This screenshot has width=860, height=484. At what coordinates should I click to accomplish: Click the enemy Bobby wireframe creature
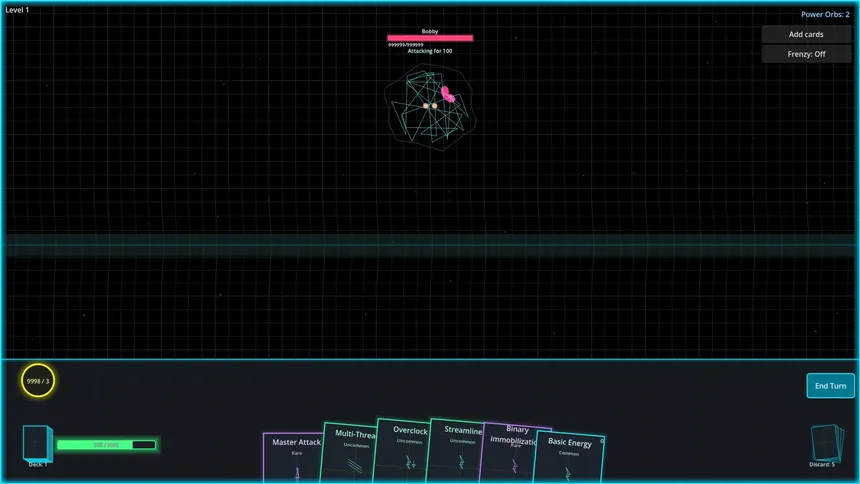(x=430, y=105)
